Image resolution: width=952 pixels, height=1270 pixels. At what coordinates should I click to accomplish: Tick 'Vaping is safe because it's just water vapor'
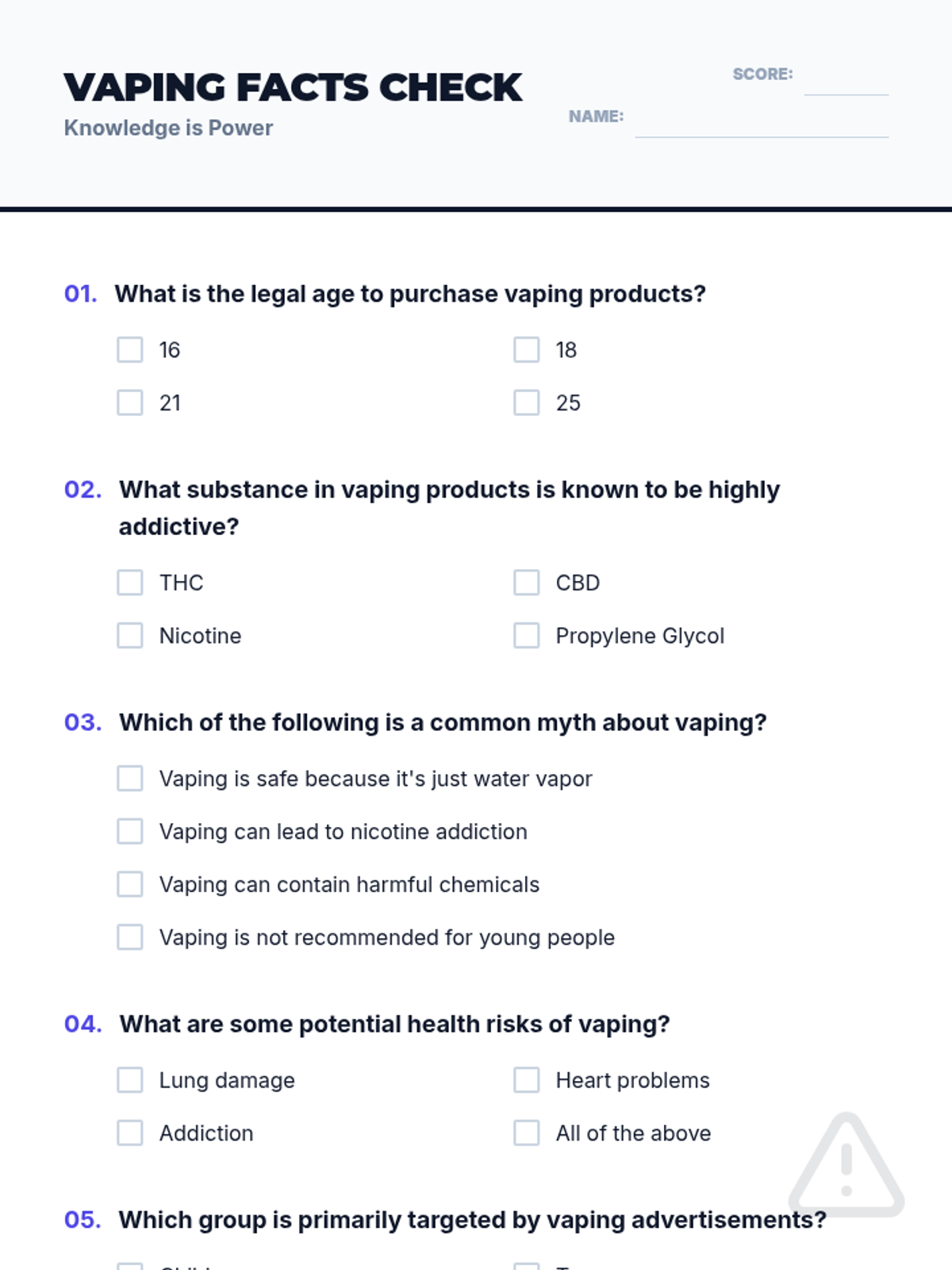(x=130, y=779)
